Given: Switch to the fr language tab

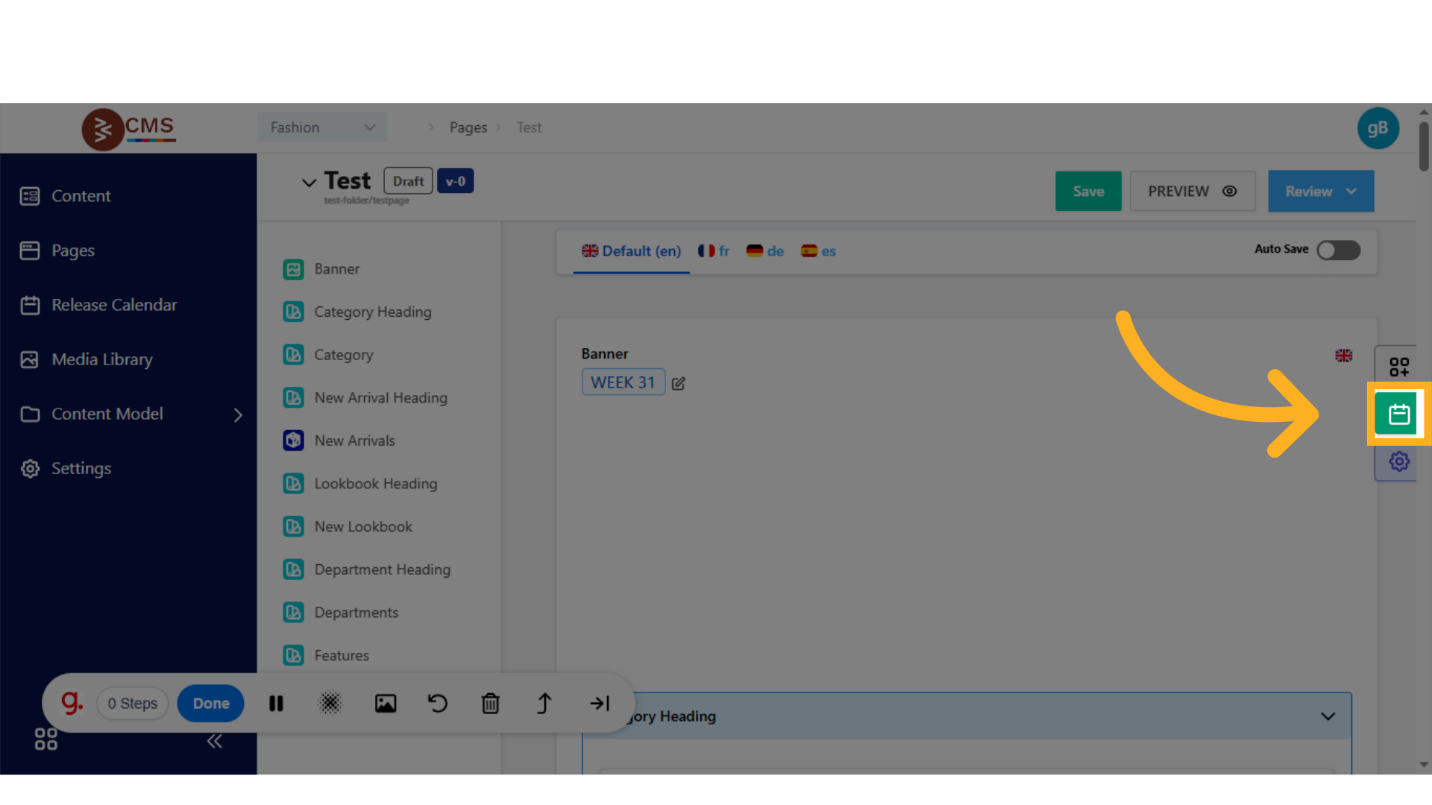Looking at the screenshot, I should point(714,251).
